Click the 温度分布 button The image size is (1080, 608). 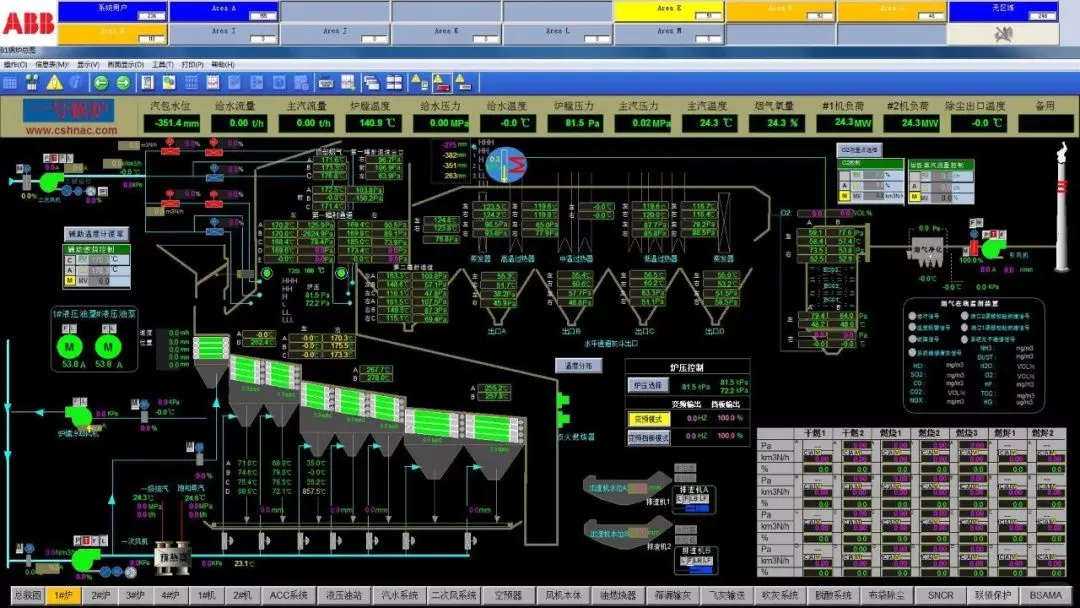pyautogui.click(x=579, y=366)
